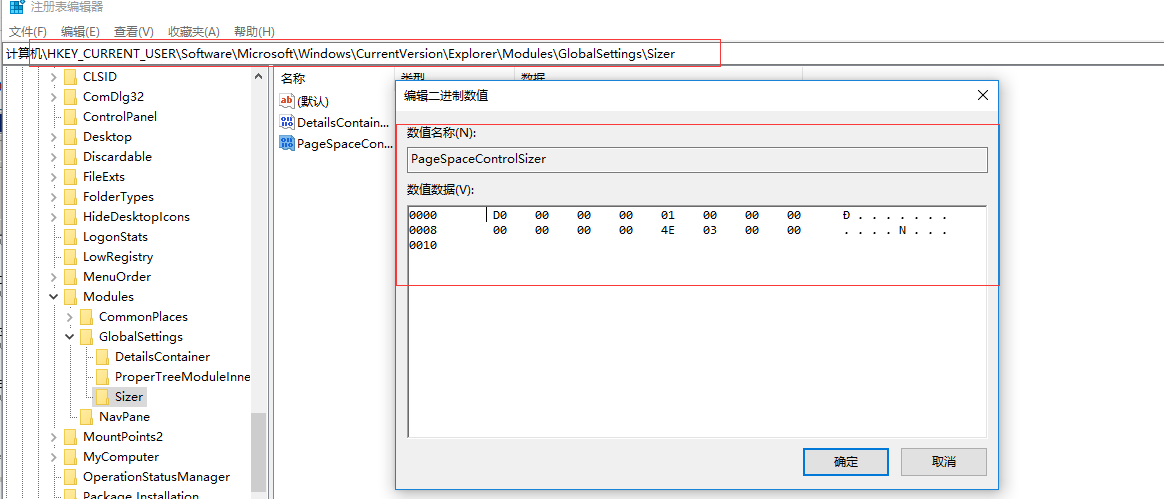Expand the Desktop tree node

53,137
